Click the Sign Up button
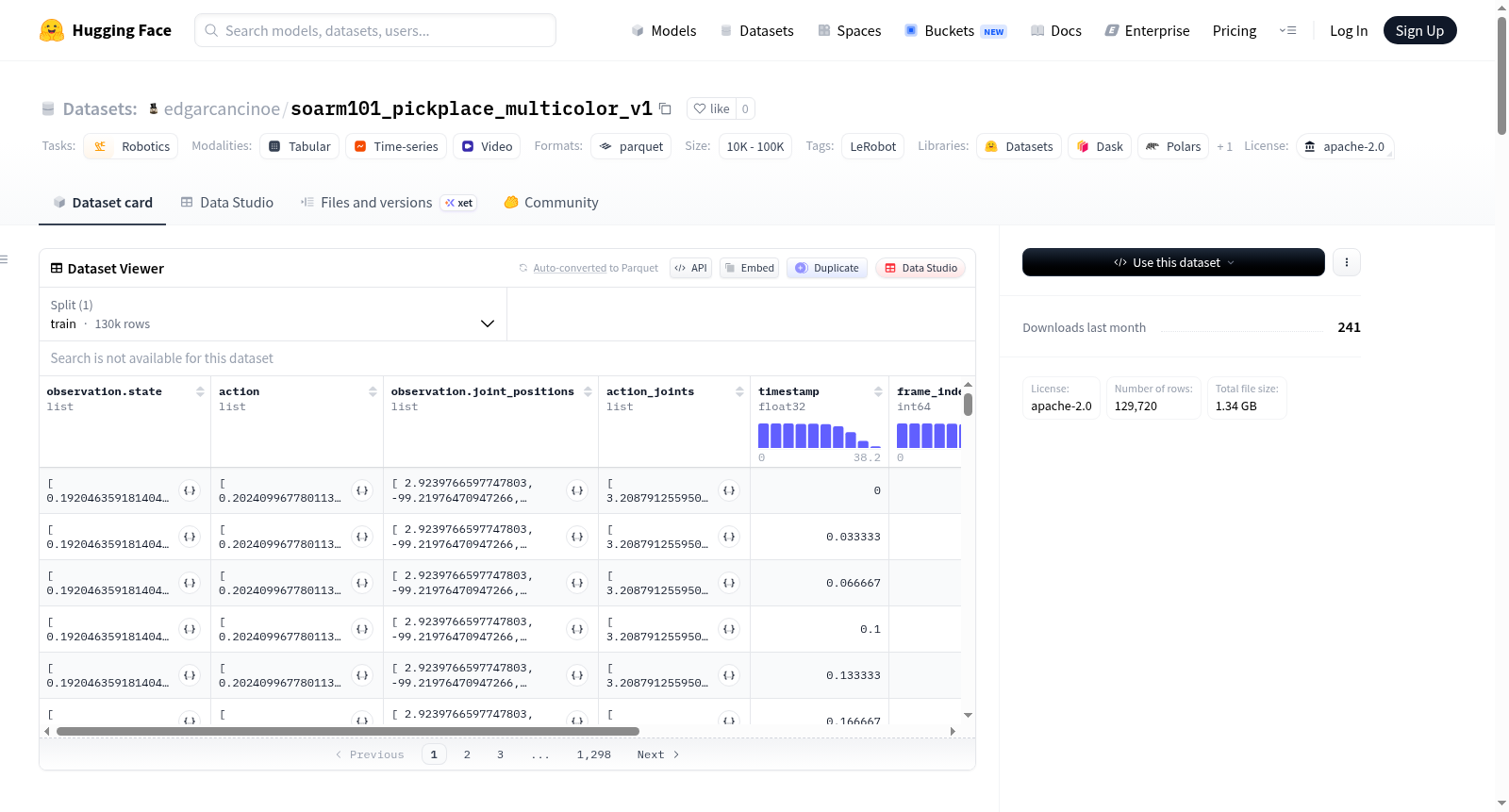Viewport: 1509px width, 812px height. (x=1419, y=30)
